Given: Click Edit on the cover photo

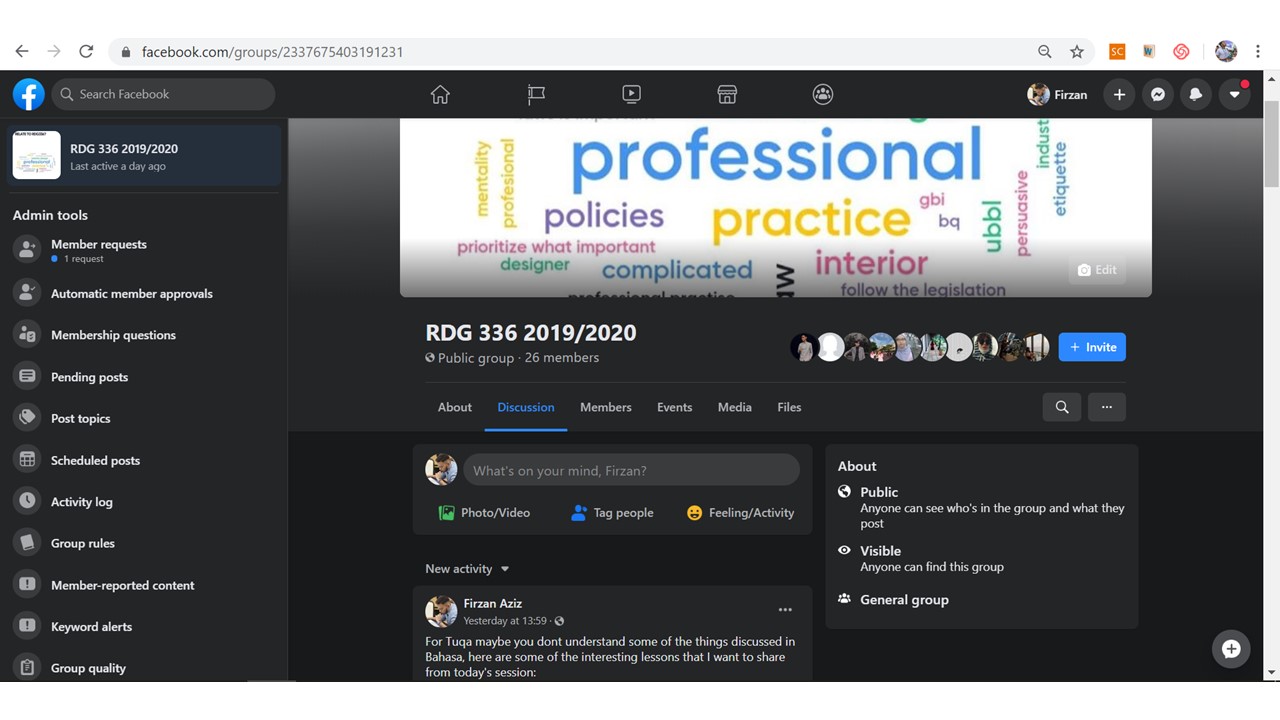Looking at the screenshot, I should 1097,270.
